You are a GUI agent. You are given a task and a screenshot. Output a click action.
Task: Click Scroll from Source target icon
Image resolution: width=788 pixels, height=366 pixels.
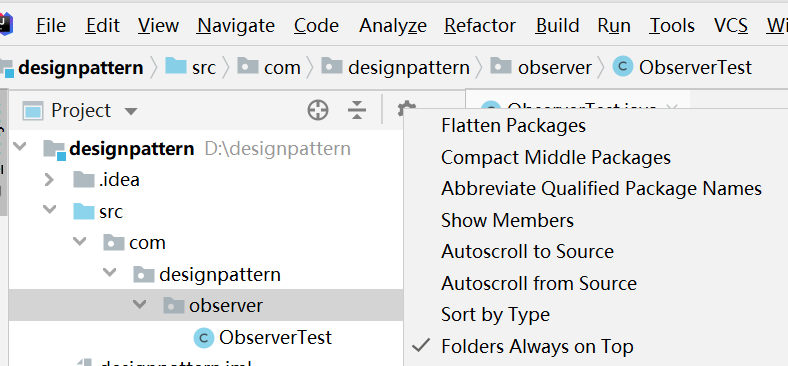(x=318, y=110)
